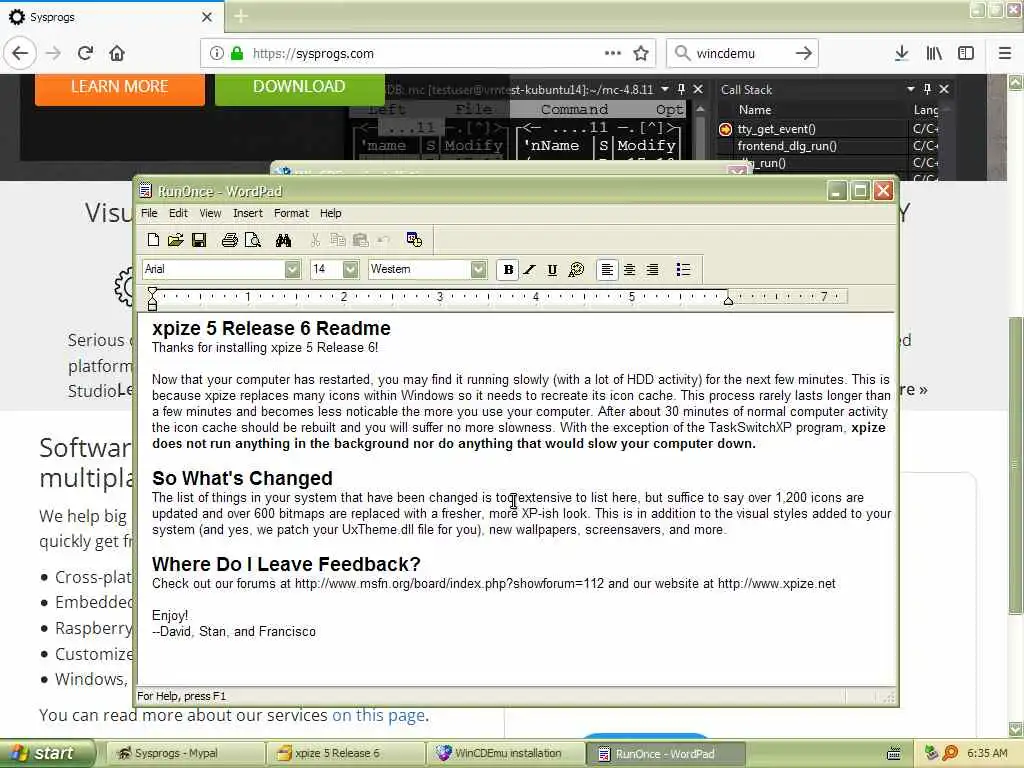Click RunOnce - WordPad taskbar item
This screenshot has width=1024, height=768.
(665, 753)
